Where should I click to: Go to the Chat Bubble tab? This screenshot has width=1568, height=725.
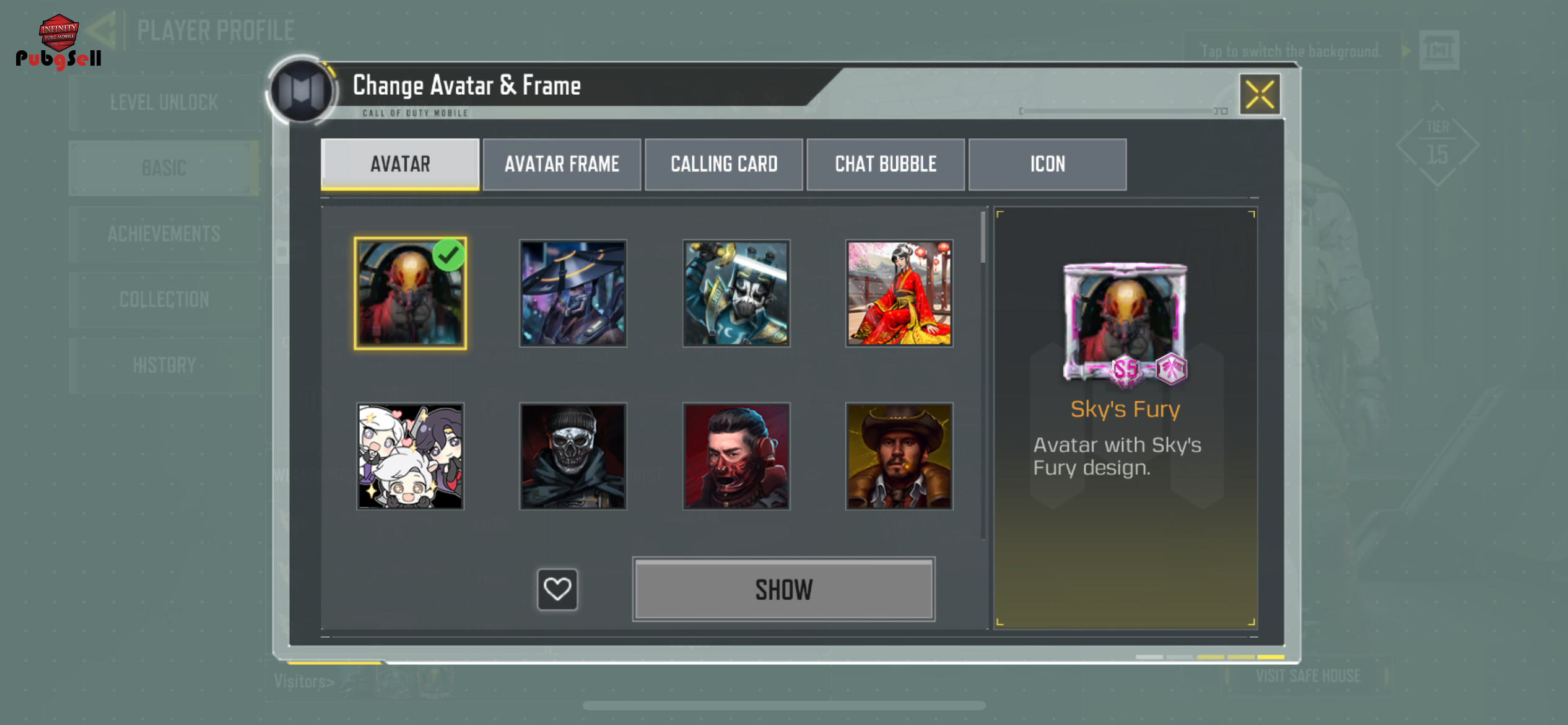(x=886, y=164)
